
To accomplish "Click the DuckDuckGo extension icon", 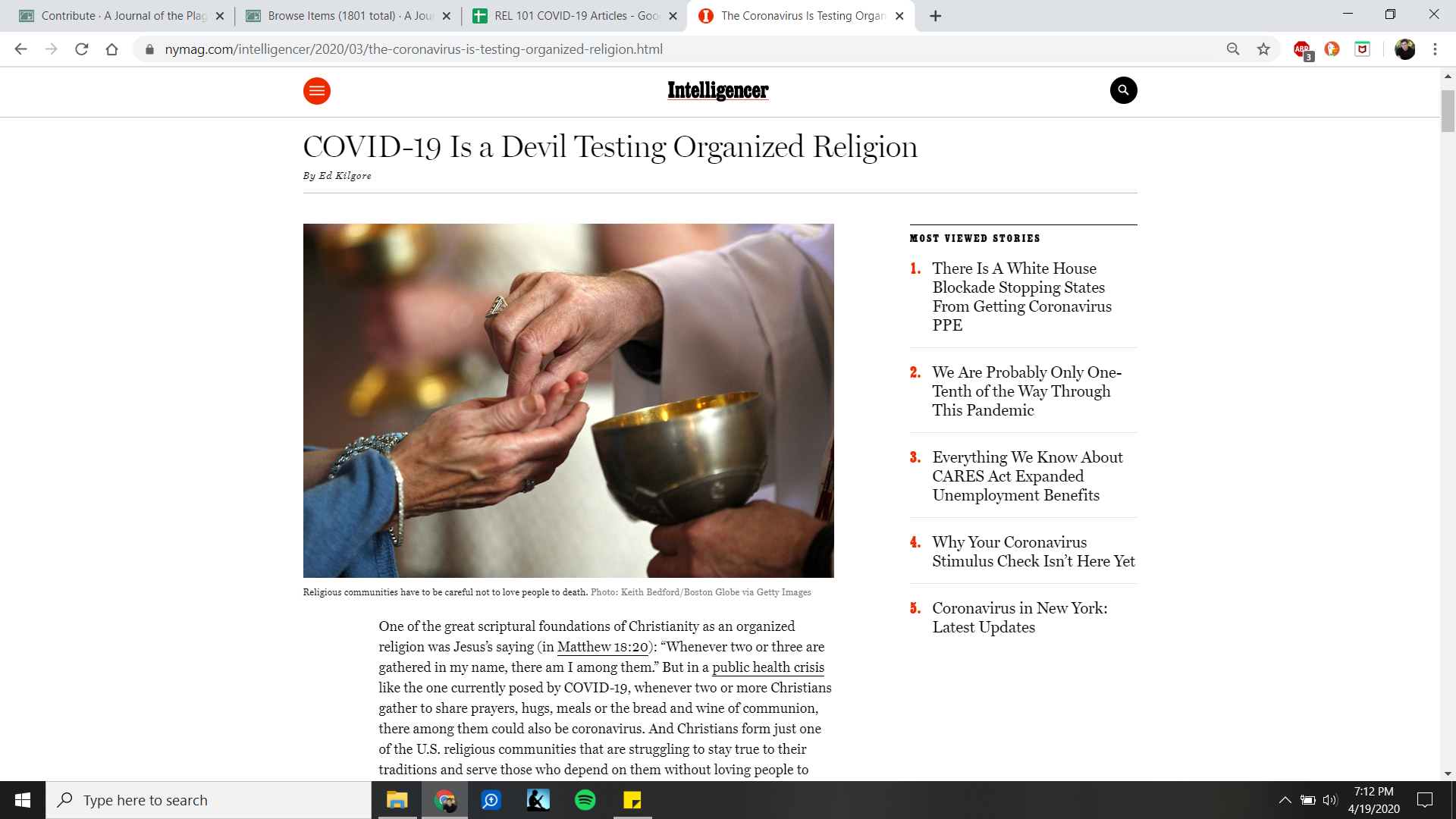I will [x=1332, y=49].
